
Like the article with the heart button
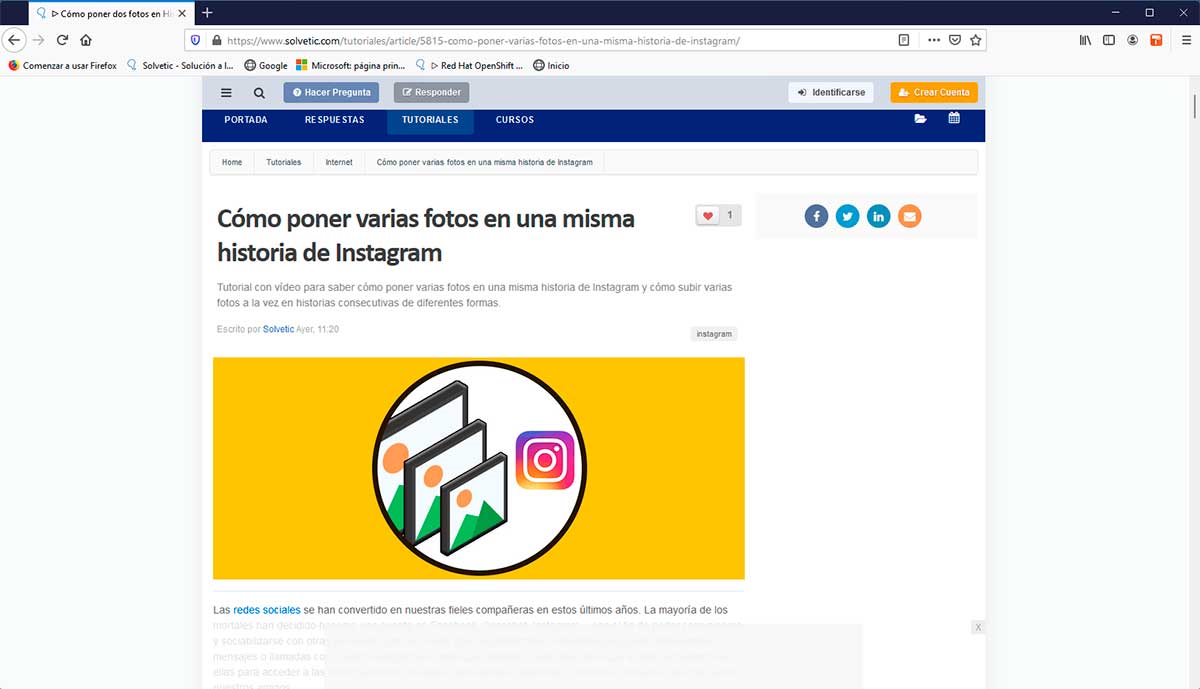click(x=708, y=215)
